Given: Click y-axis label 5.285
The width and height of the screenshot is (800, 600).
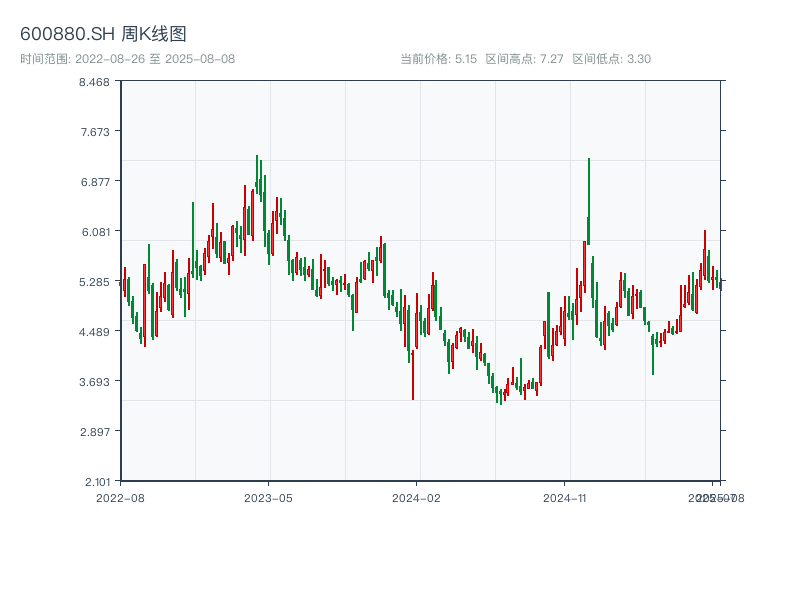Looking at the screenshot, I should (95, 282).
